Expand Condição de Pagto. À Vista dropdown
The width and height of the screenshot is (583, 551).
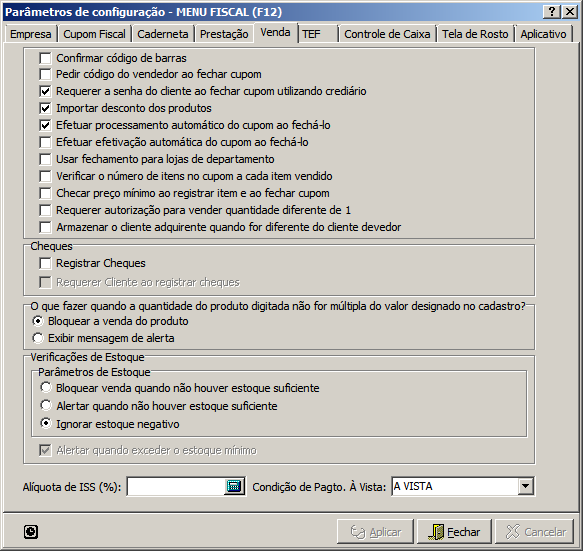[526, 486]
